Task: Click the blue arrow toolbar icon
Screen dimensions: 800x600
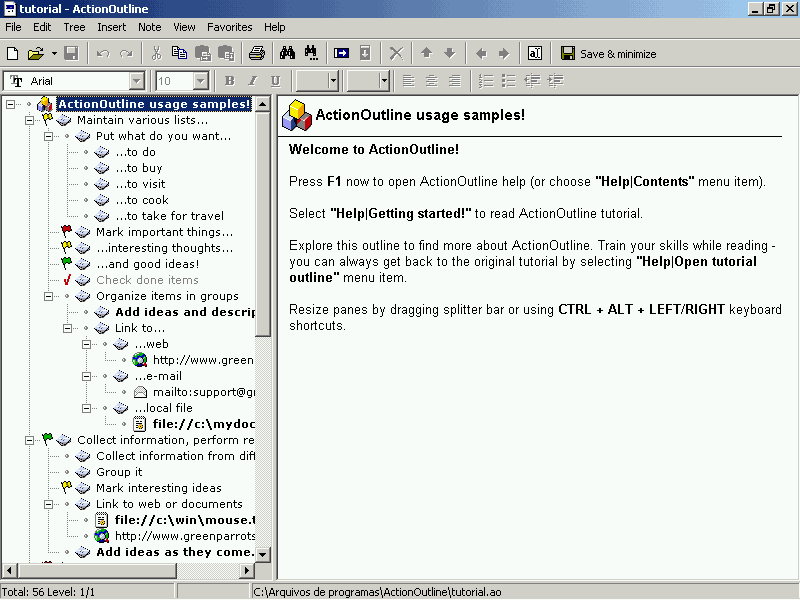Action: 341,53
